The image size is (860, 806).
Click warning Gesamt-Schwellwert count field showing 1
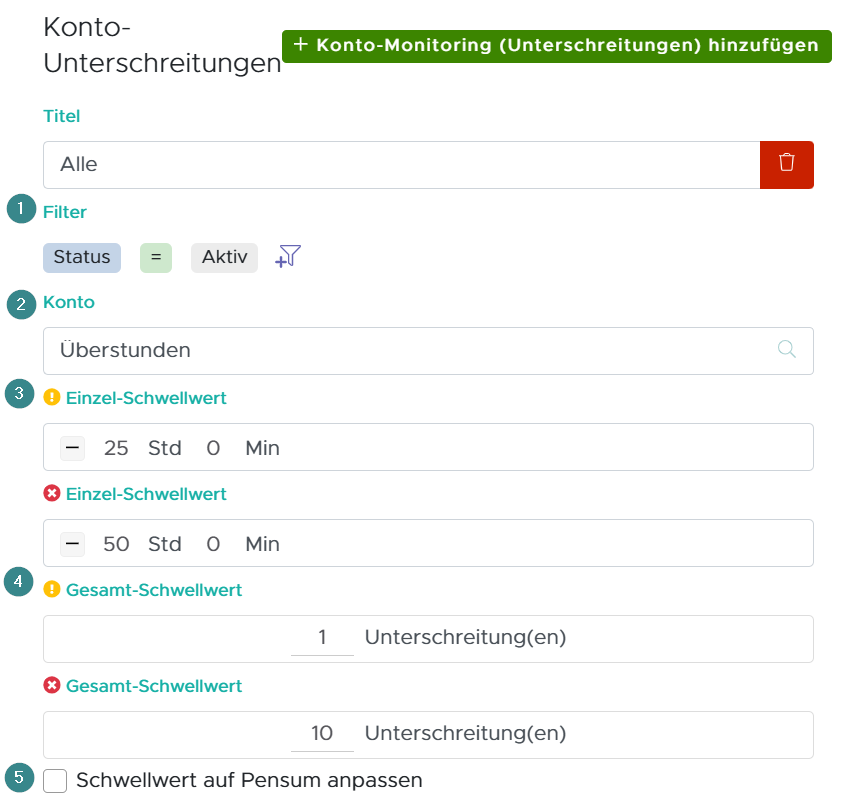(322, 638)
